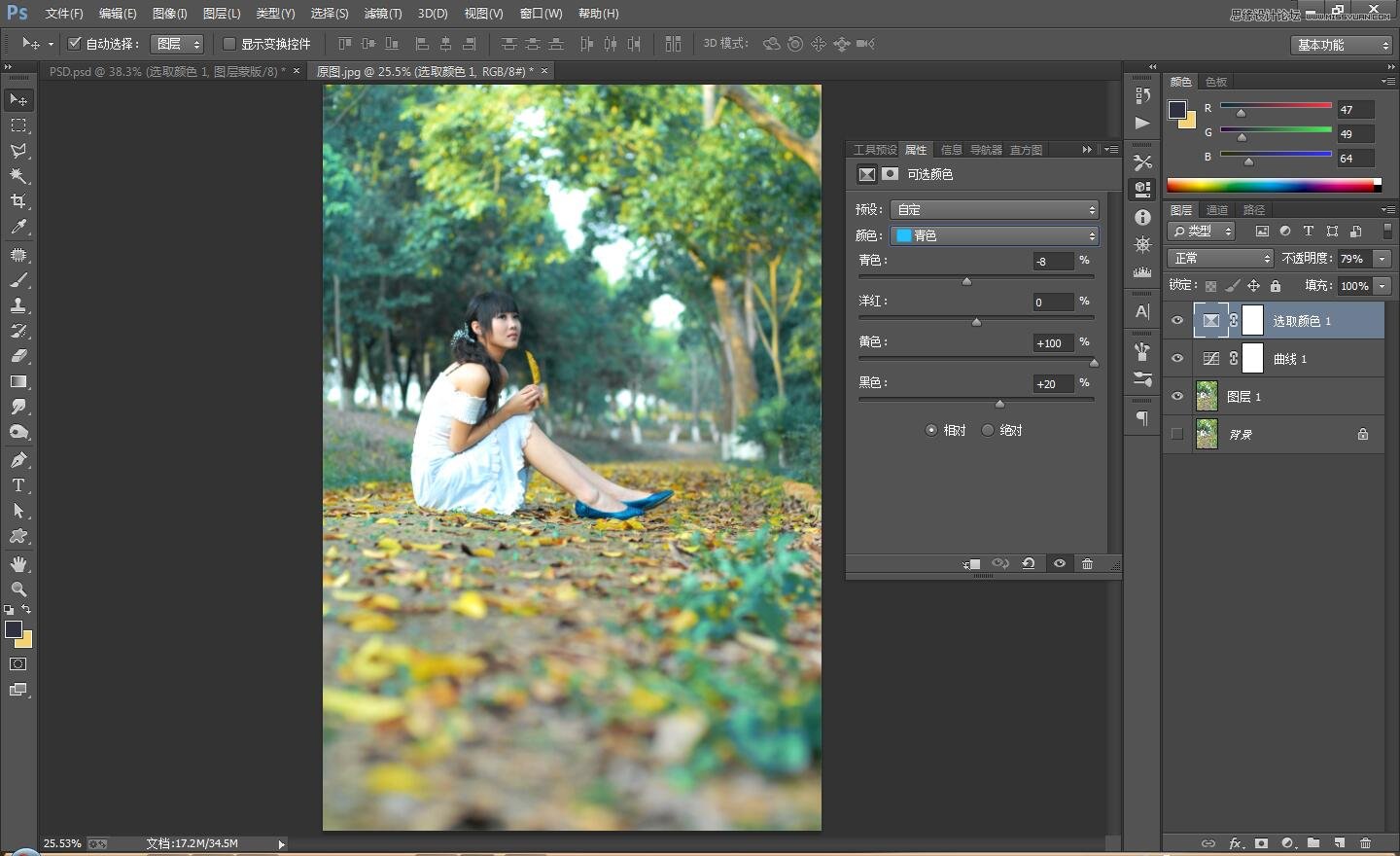Screen dimensions: 1400x856
Task: Select the Magic Wand tool
Action: pyautogui.click(x=18, y=176)
